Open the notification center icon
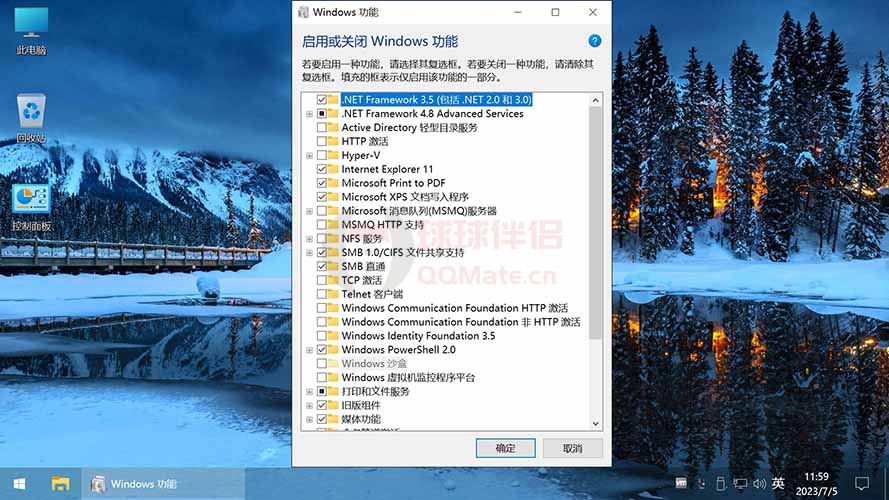889x500 pixels. click(862, 484)
